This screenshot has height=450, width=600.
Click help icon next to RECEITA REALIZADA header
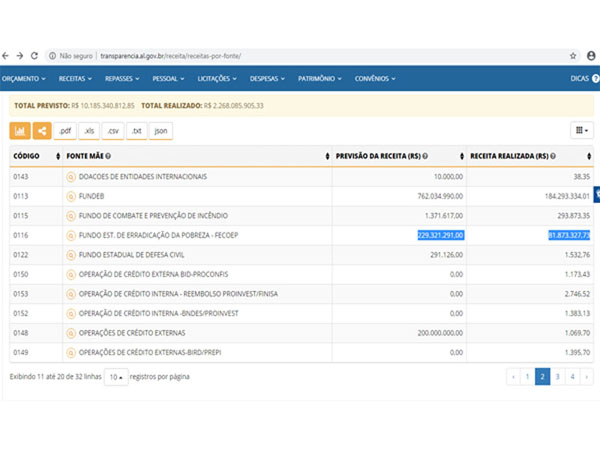553,156
